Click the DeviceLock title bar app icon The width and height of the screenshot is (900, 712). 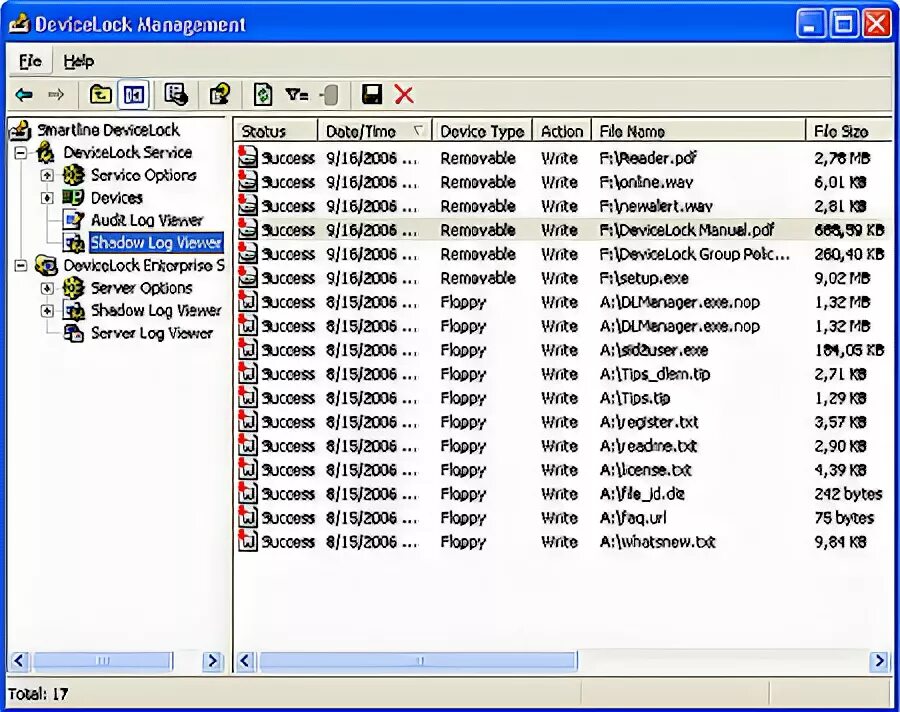(19, 24)
